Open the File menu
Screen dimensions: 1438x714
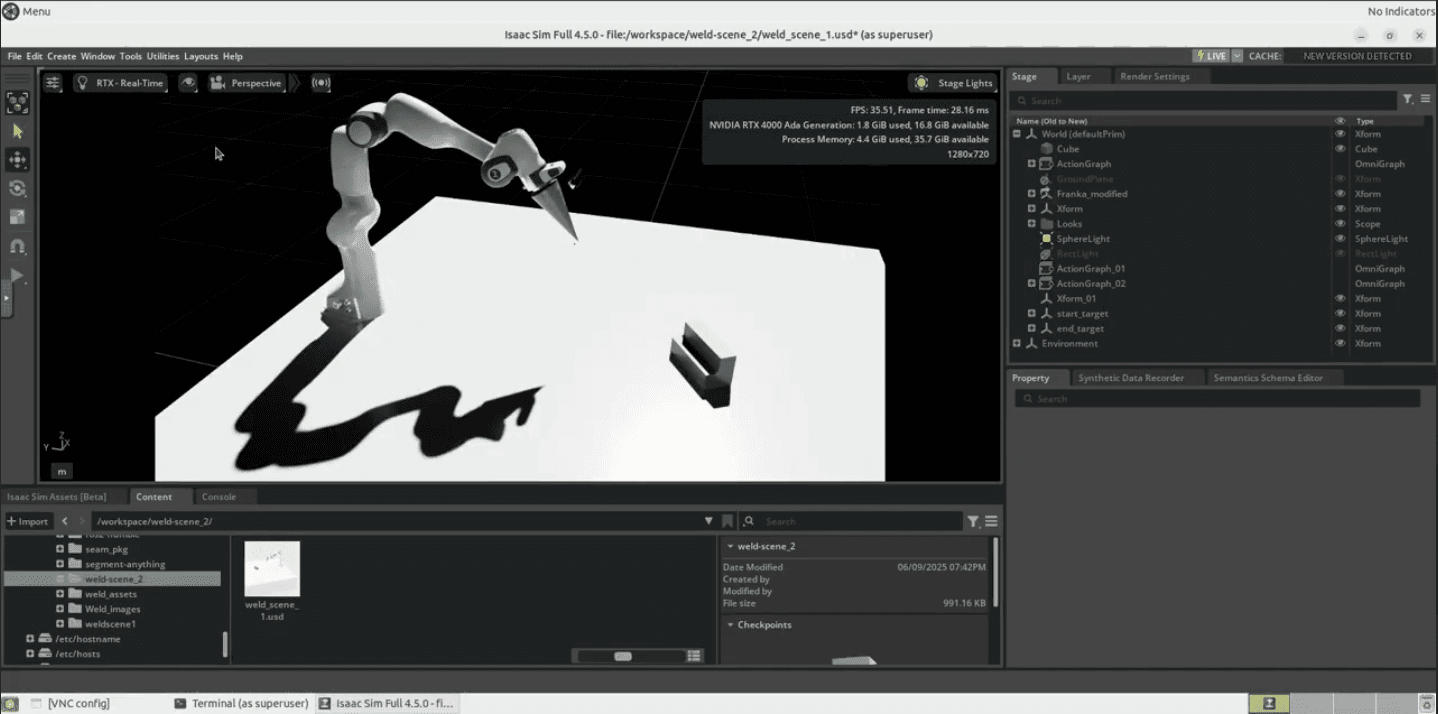[x=15, y=56]
